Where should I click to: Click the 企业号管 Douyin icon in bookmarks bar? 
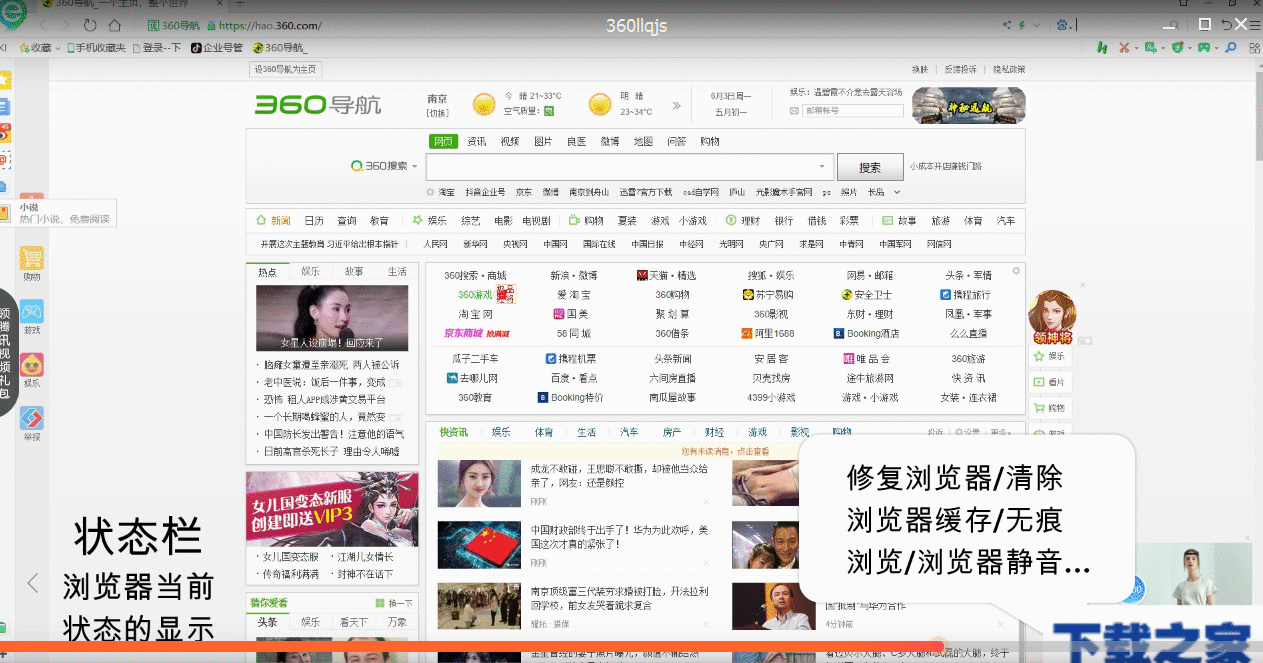(x=196, y=47)
